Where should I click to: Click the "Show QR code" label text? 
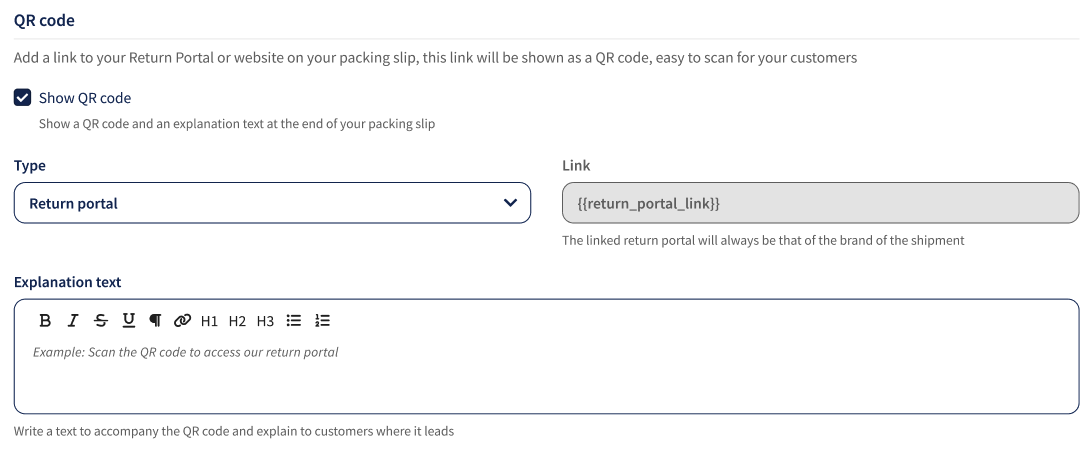pyautogui.click(x=85, y=98)
